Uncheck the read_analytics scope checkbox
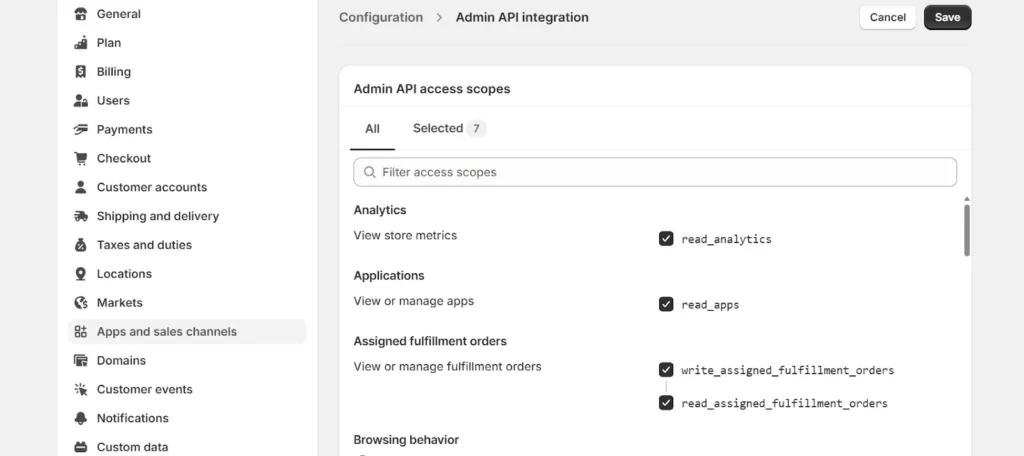The height and width of the screenshot is (456, 1024). [x=666, y=239]
